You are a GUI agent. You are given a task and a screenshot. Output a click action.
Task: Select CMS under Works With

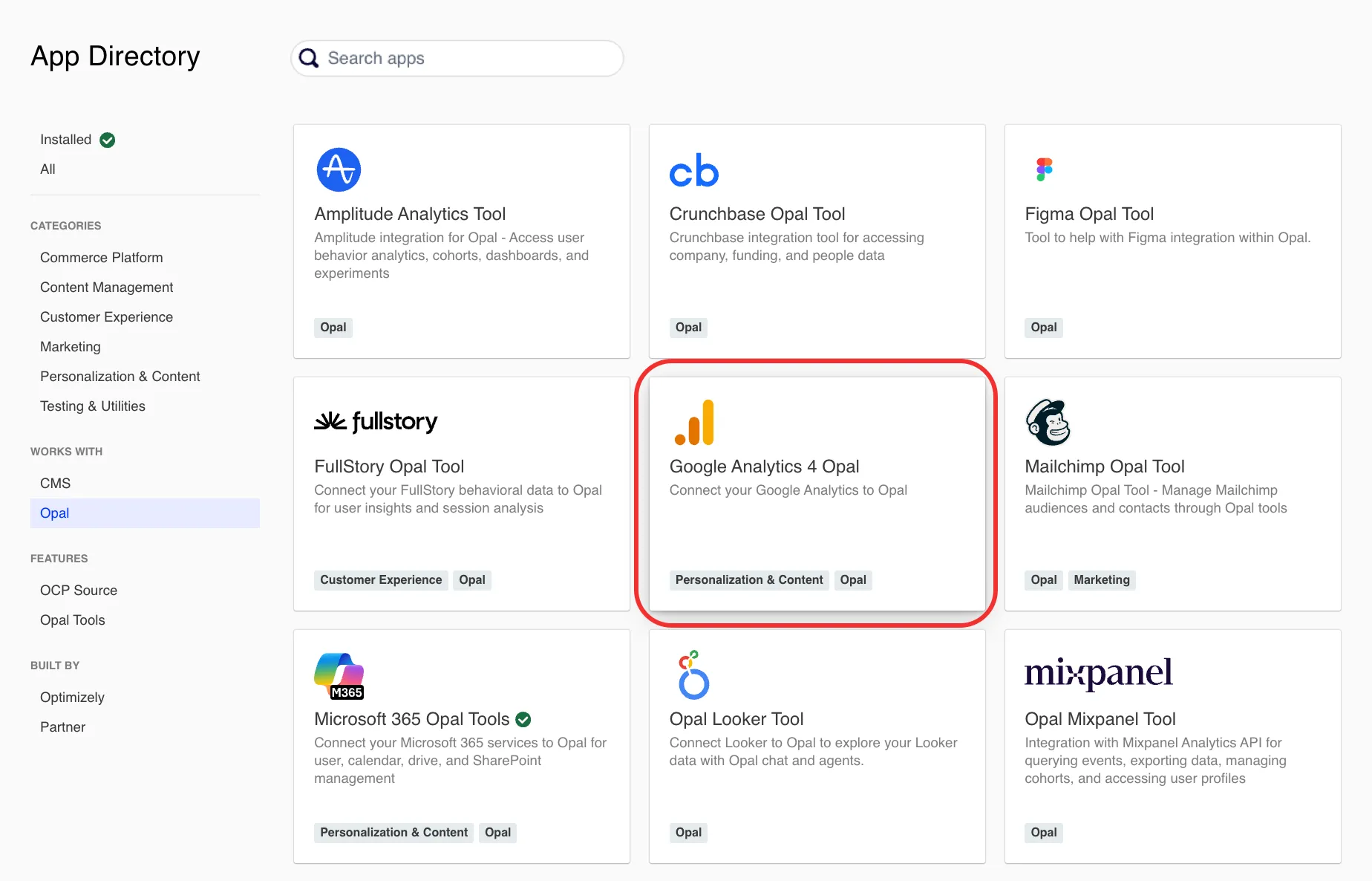click(x=56, y=484)
